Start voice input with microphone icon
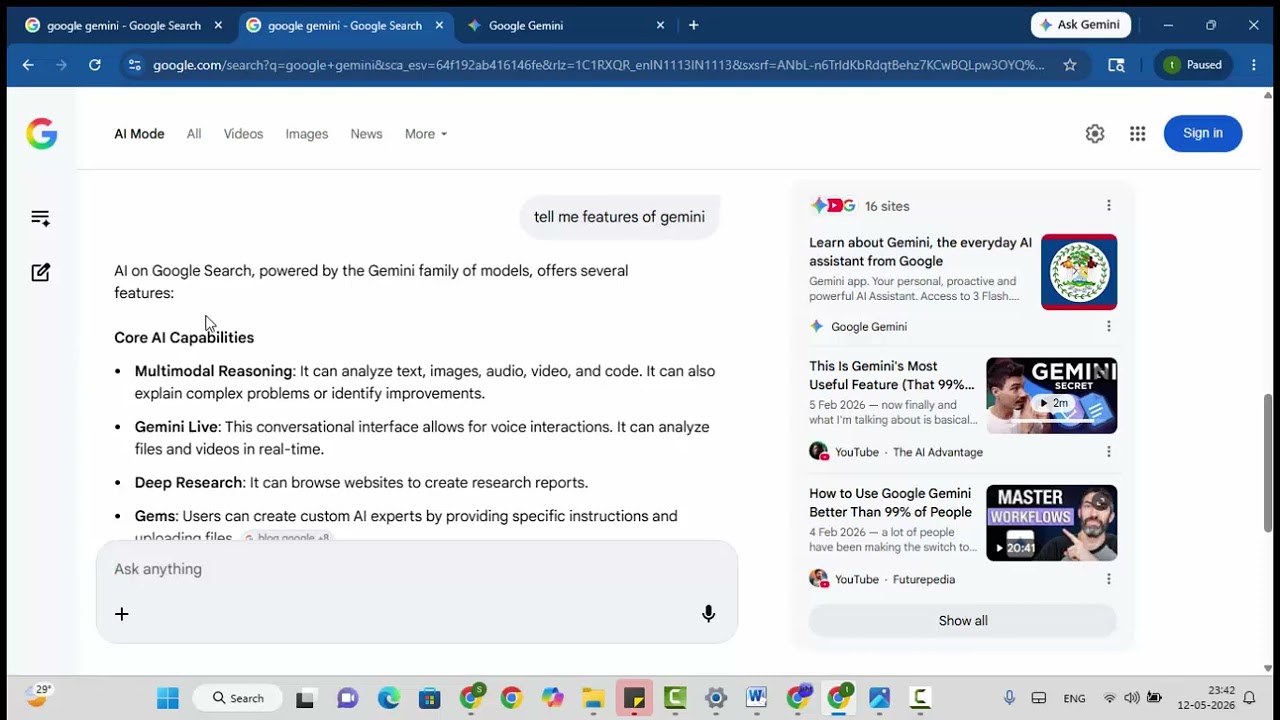This screenshot has height=720, width=1280. click(x=708, y=614)
